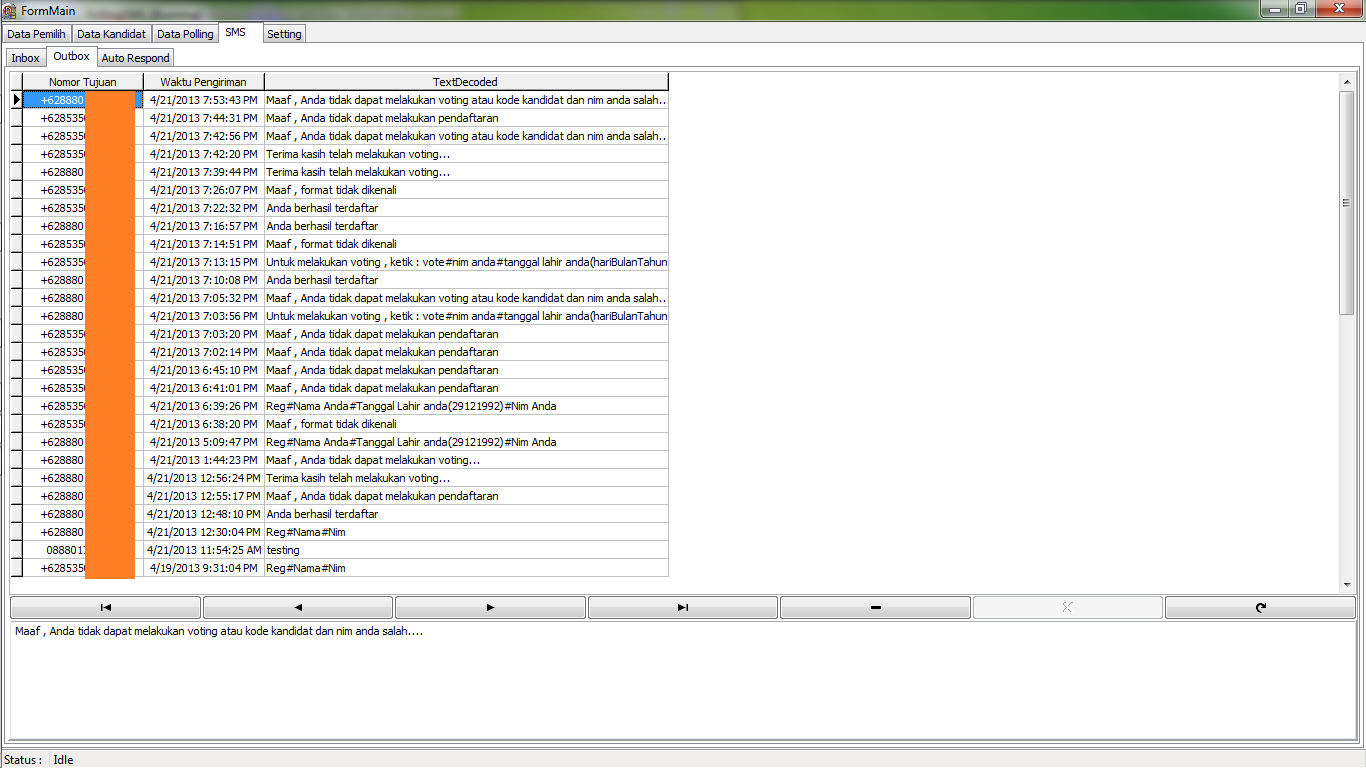Select row sent at 4/21/2013 6:38:20 PM
The image size is (1366, 768).
coord(340,424)
